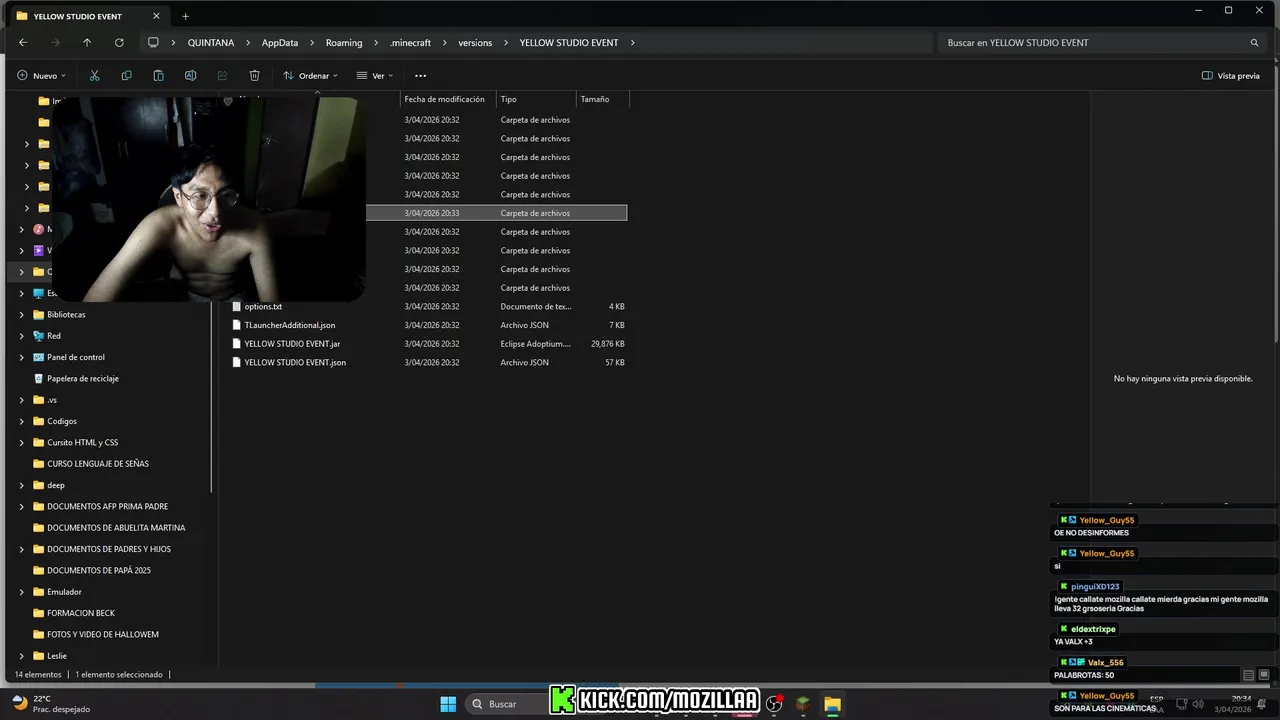Click the Share icon in toolbar
The width and height of the screenshot is (1280, 720).
tap(222, 75)
